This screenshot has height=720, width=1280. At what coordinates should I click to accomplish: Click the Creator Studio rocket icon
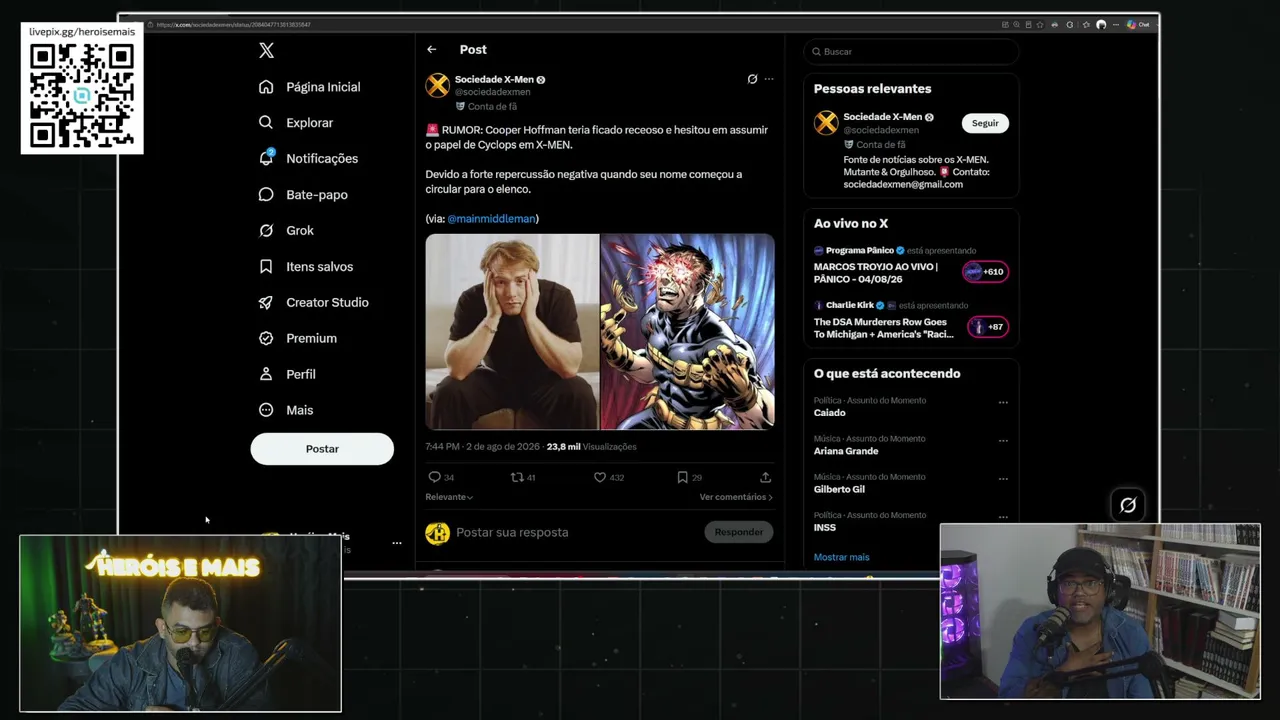[266, 303]
